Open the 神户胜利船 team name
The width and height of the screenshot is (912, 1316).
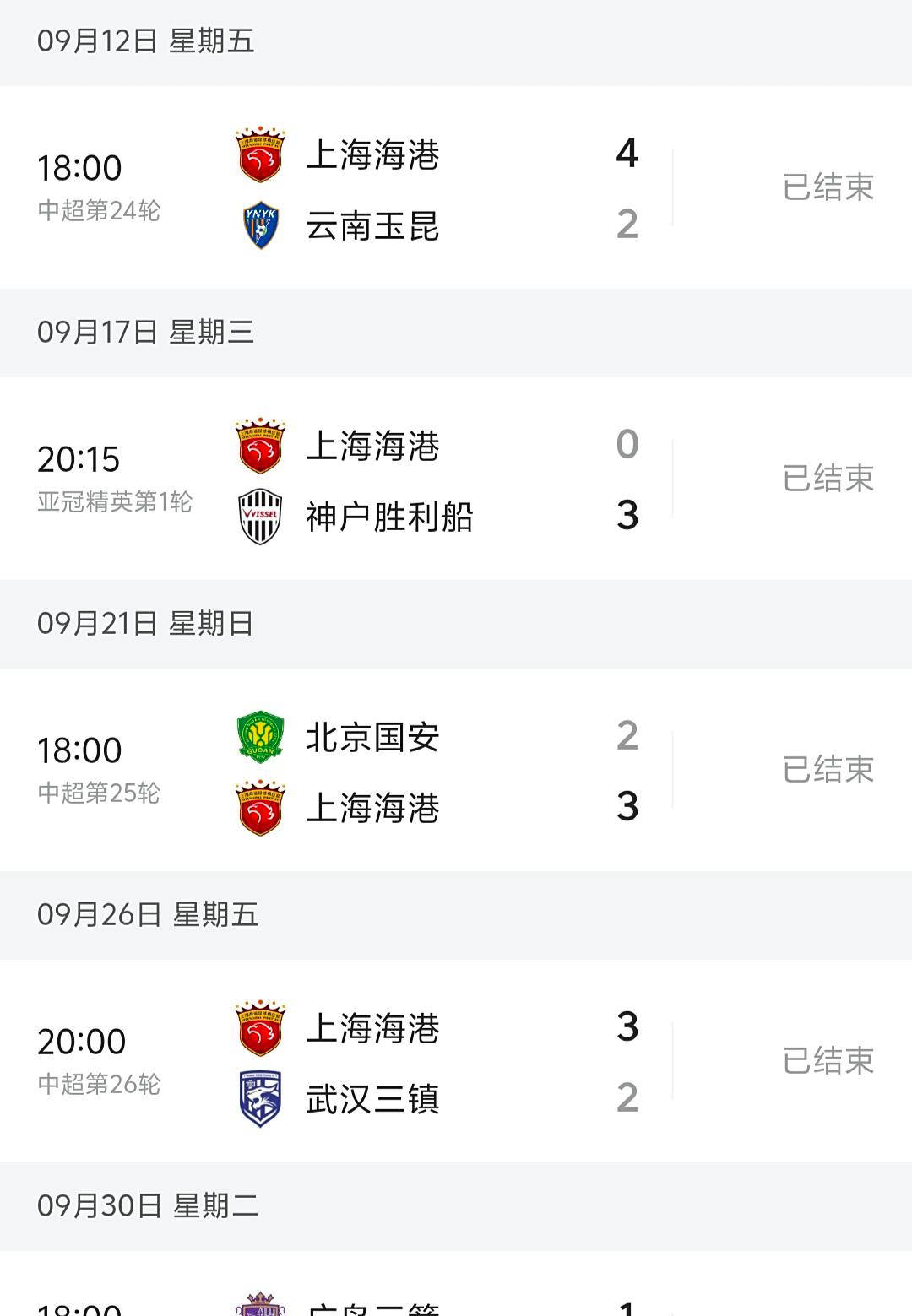point(389,517)
